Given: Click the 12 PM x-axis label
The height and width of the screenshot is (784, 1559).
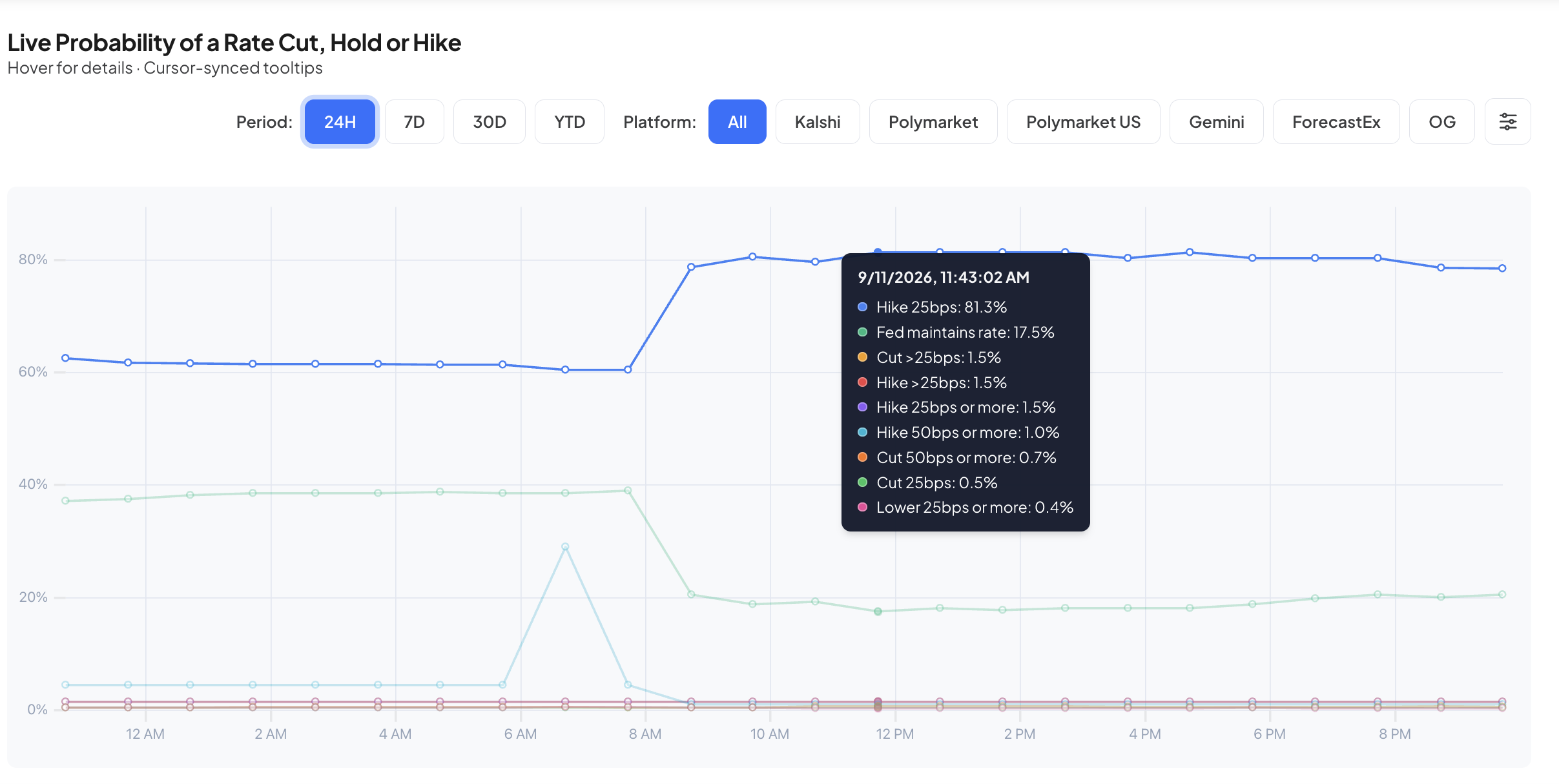Looking at the screenshot, I should coord(895,734).
